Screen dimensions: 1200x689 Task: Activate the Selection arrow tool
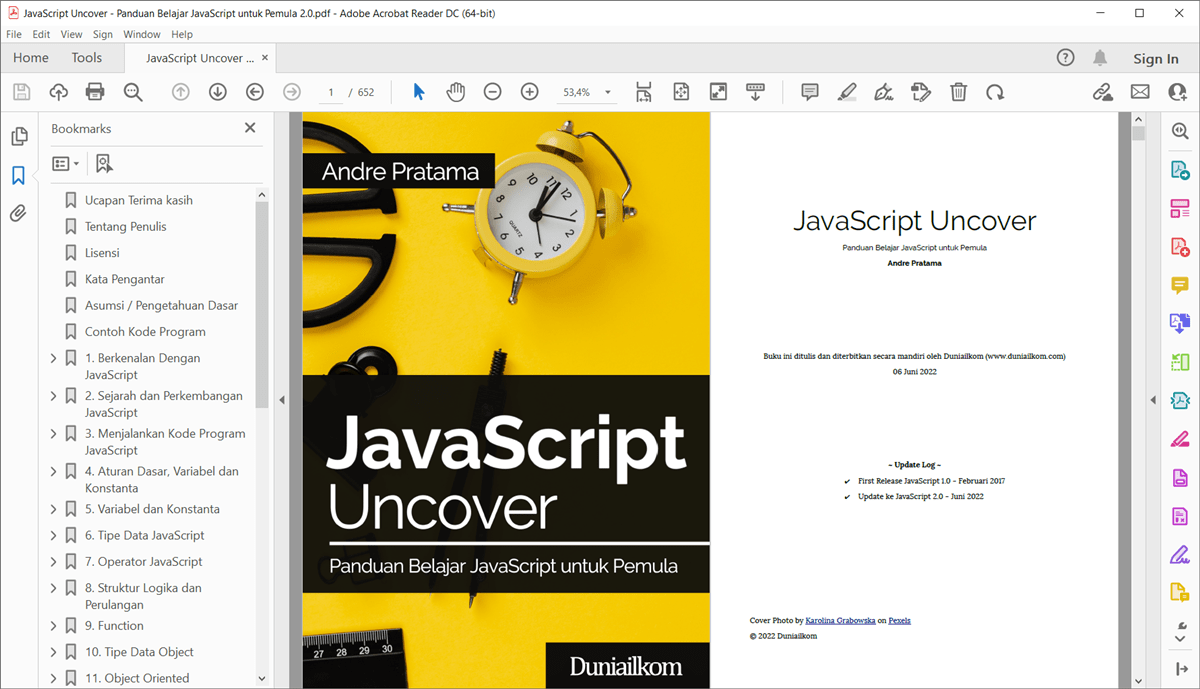pos(419,92)
